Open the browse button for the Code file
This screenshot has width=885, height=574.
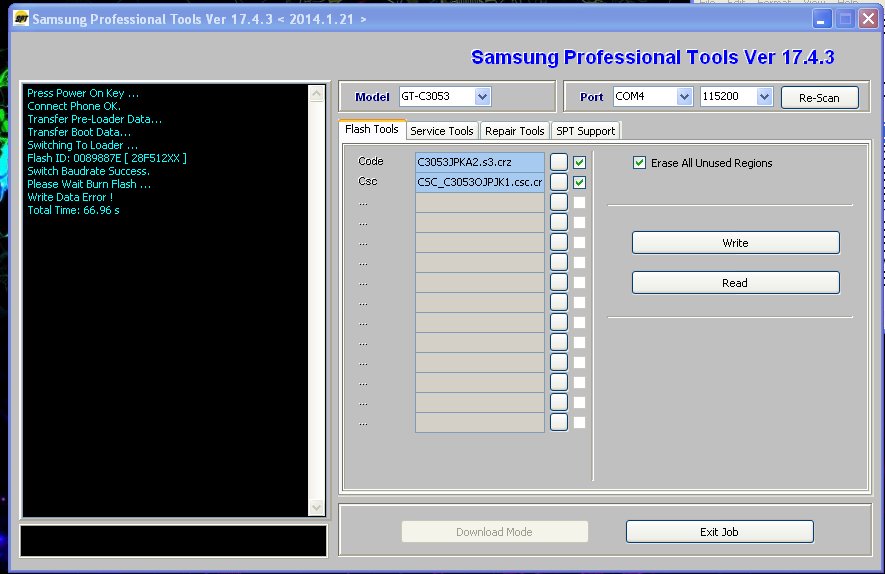559,162
